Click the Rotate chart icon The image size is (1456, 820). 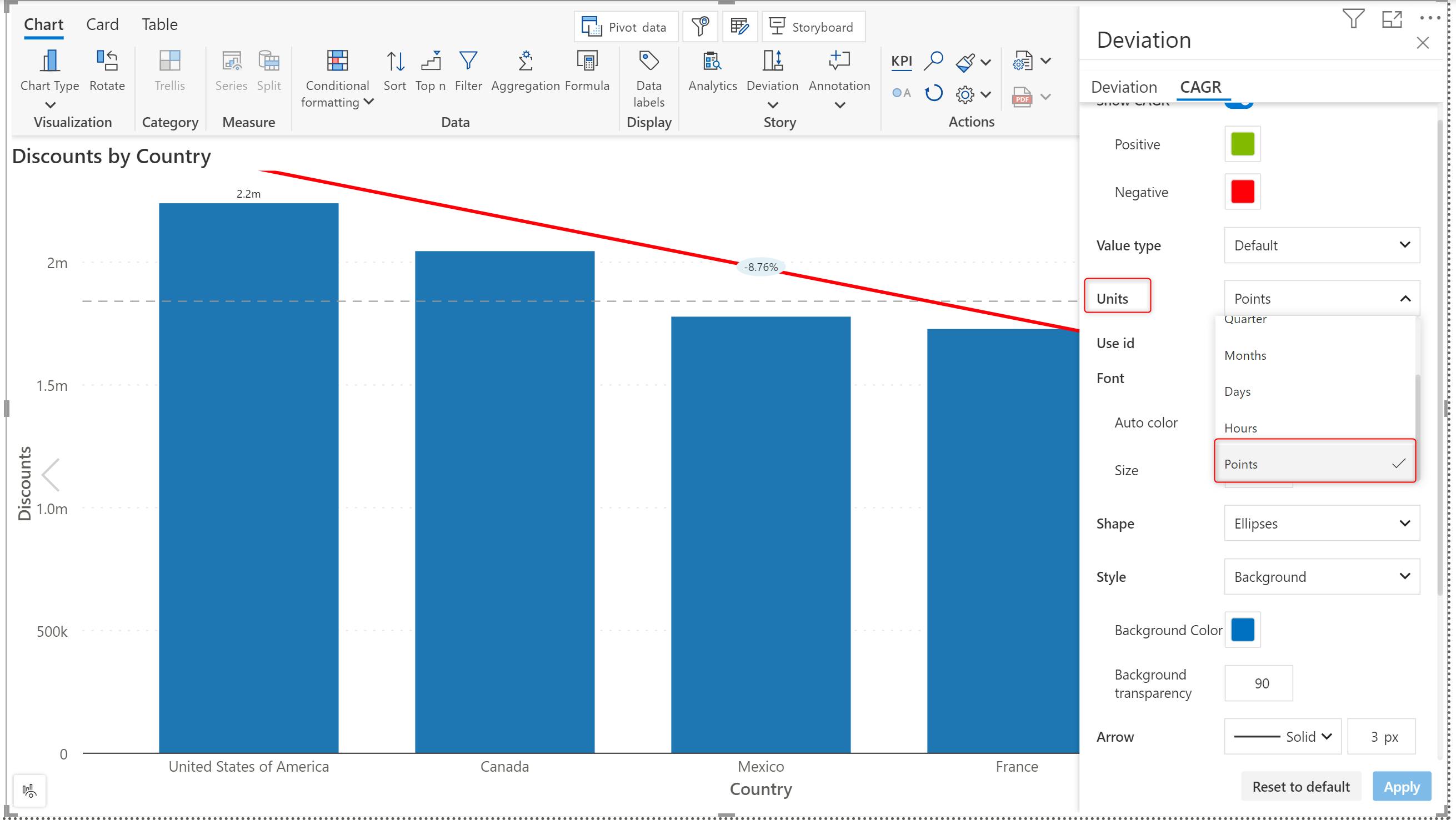coord(107,61)
